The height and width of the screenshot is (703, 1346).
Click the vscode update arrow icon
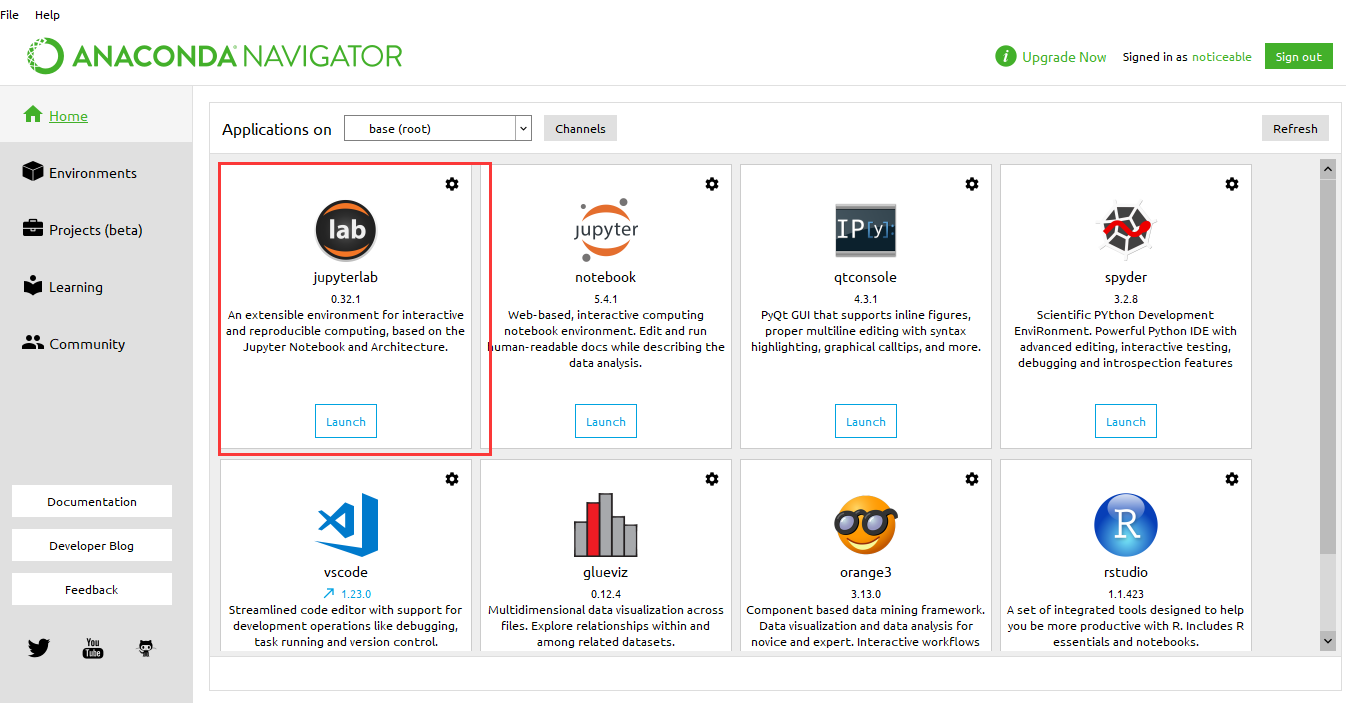(x=328, y=593)
